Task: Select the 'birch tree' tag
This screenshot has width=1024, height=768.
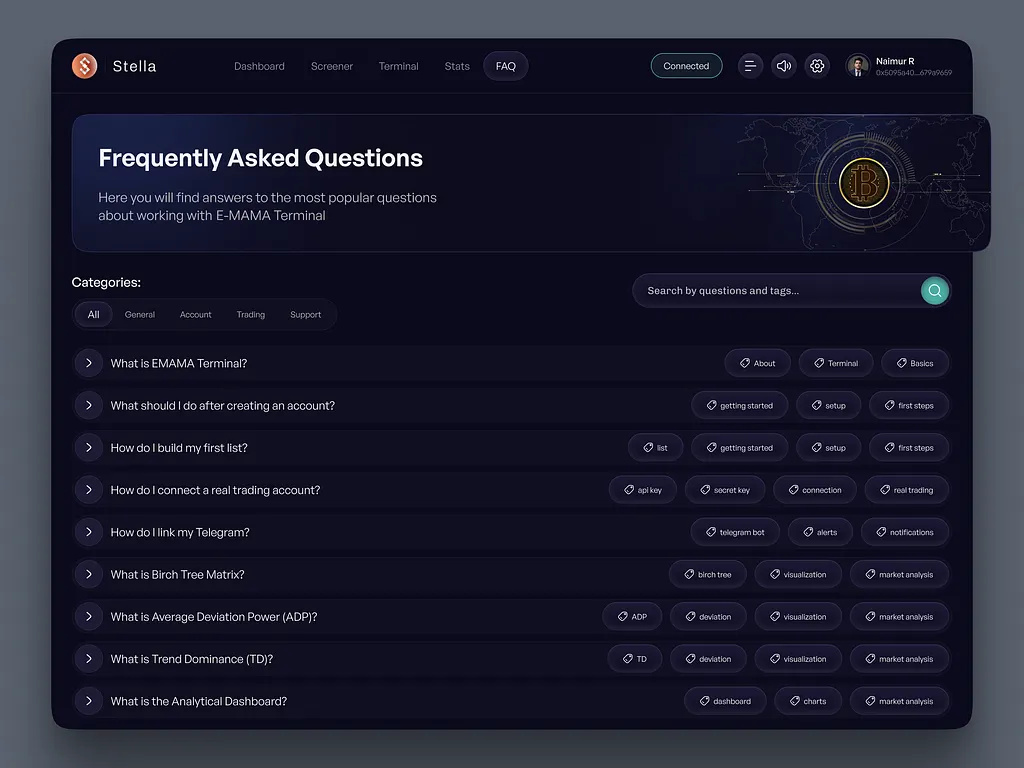Action: pyautogui.click(x=708, y=574)
